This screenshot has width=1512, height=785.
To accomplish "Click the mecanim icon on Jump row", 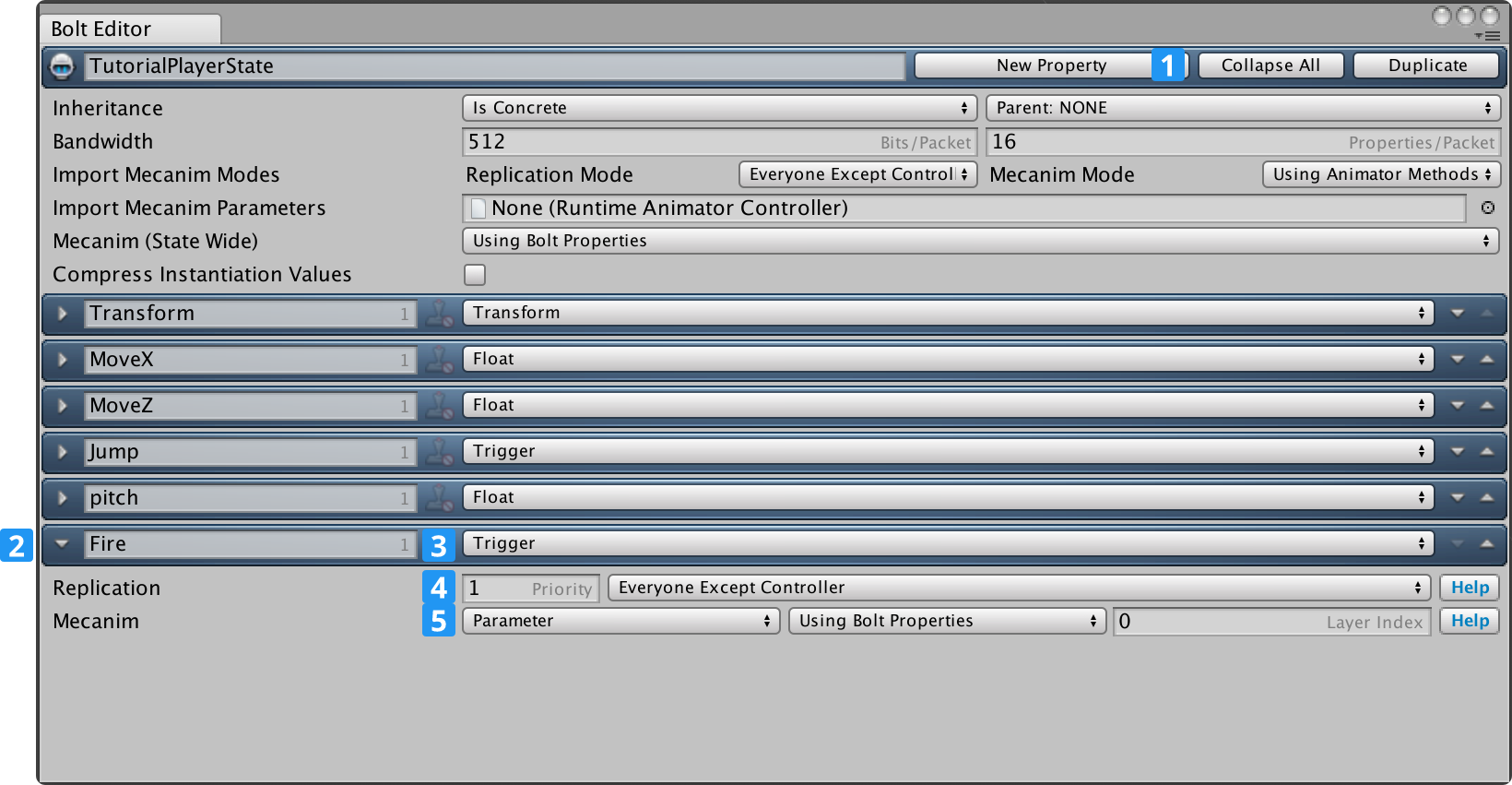I will 440,452.
